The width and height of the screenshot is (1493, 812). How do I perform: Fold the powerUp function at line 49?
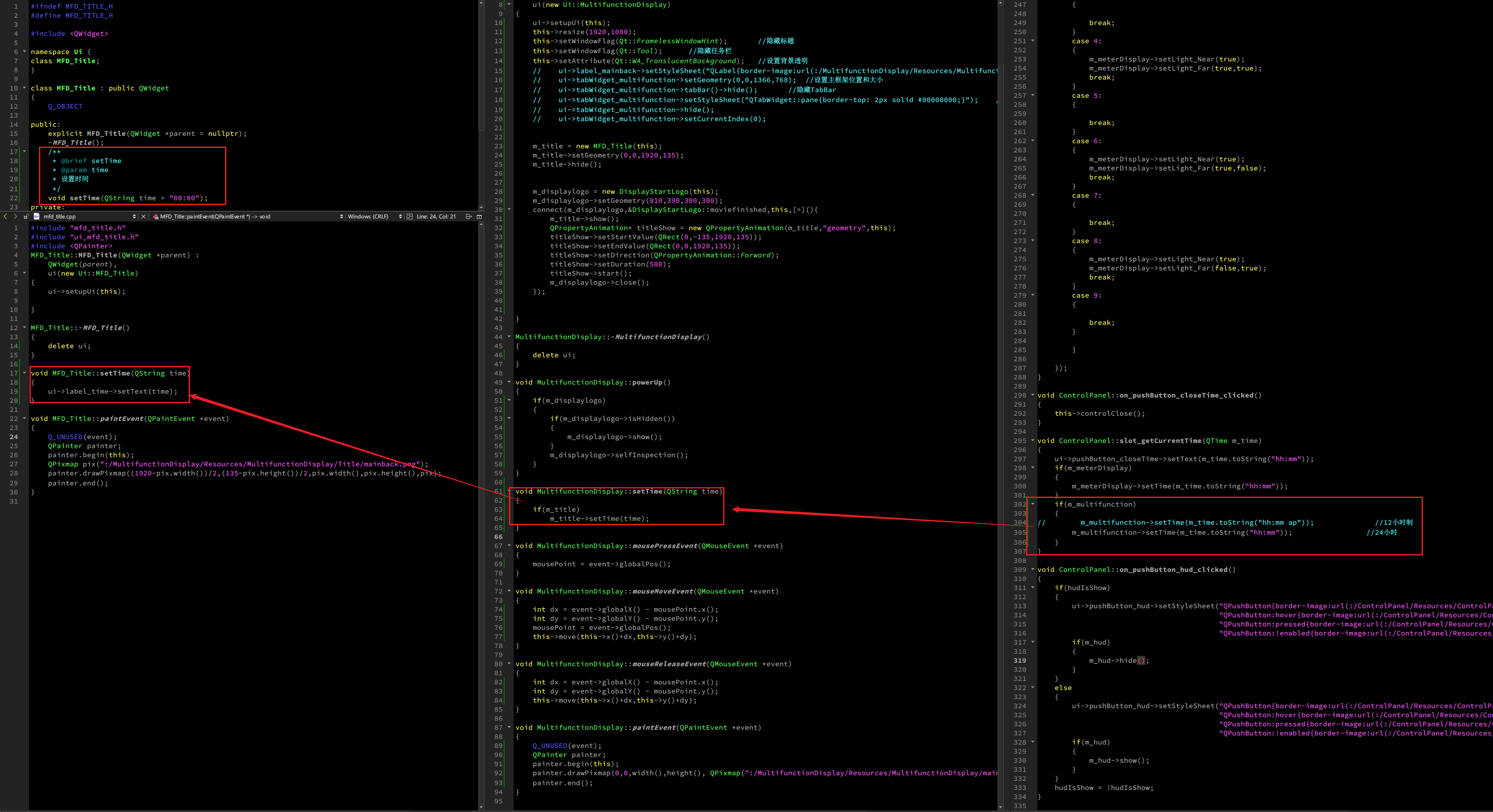point(509,382)
